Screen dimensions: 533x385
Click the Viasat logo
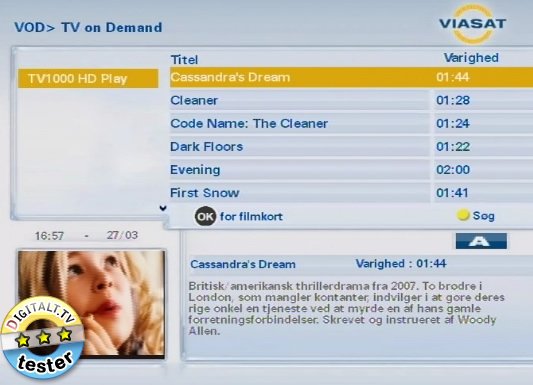pyautogui.click(x=472, y=24)
